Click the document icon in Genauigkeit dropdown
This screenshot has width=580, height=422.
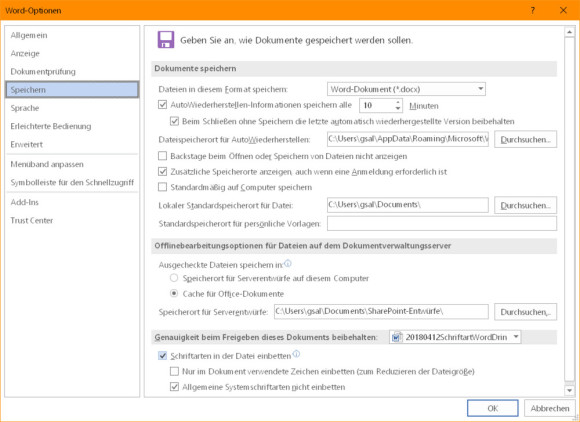(x=397, y=337)
